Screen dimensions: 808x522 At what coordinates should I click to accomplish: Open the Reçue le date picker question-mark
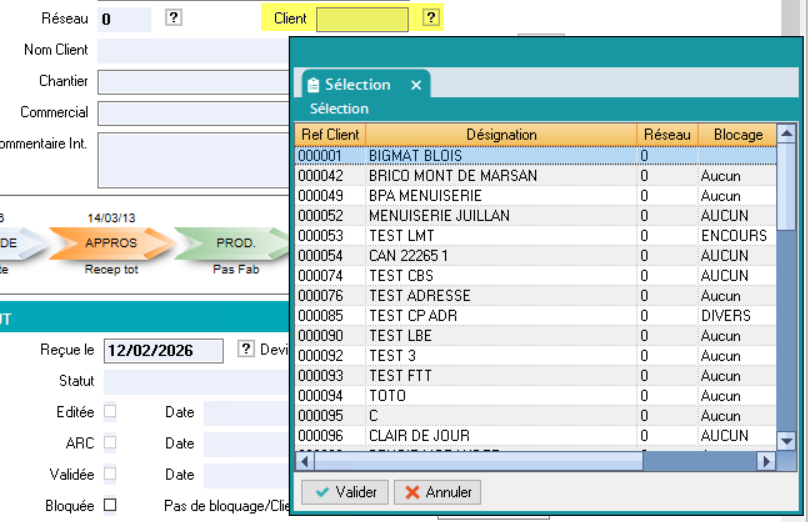[x=246, y=349]
